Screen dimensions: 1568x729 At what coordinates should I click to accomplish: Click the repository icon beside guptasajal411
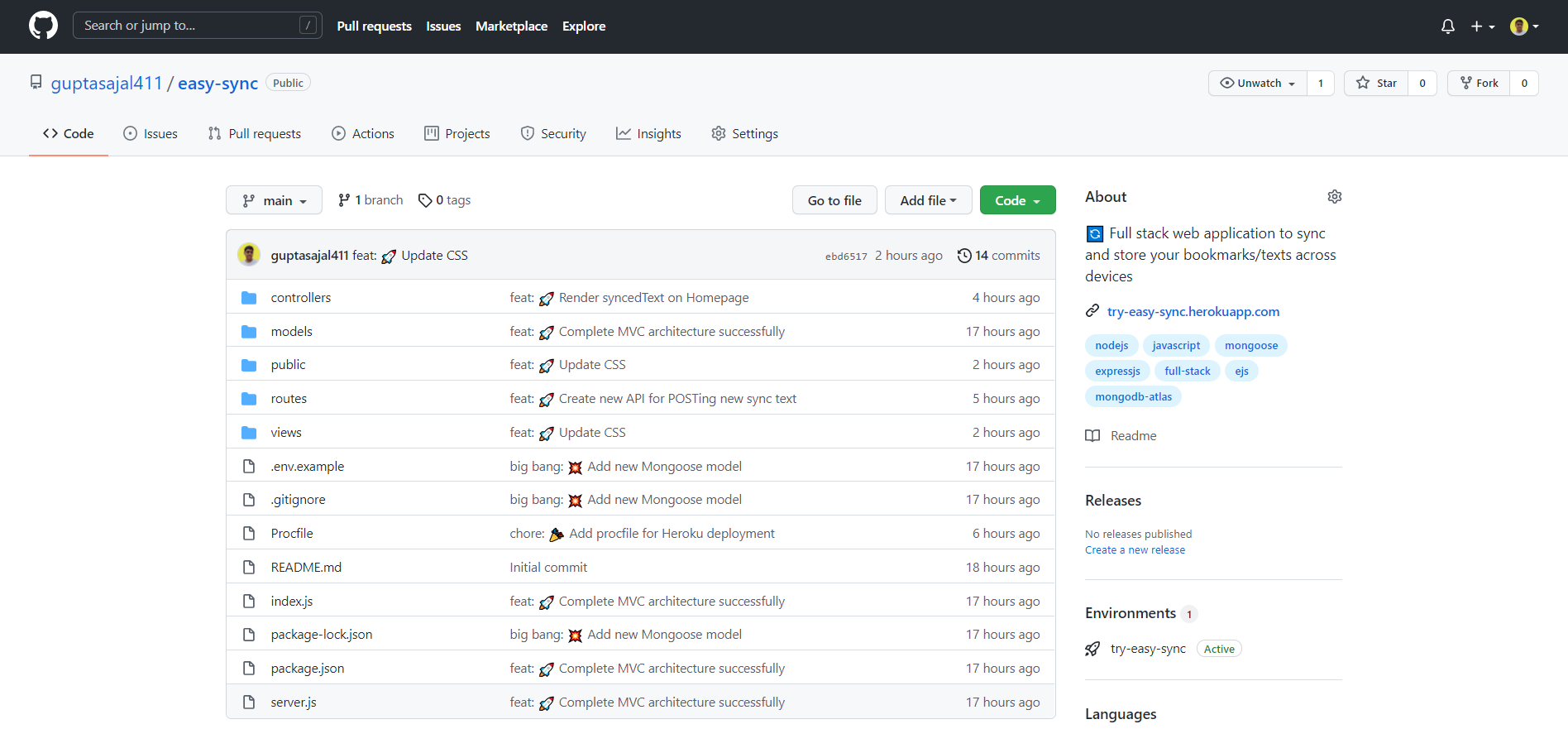(36, 82)
